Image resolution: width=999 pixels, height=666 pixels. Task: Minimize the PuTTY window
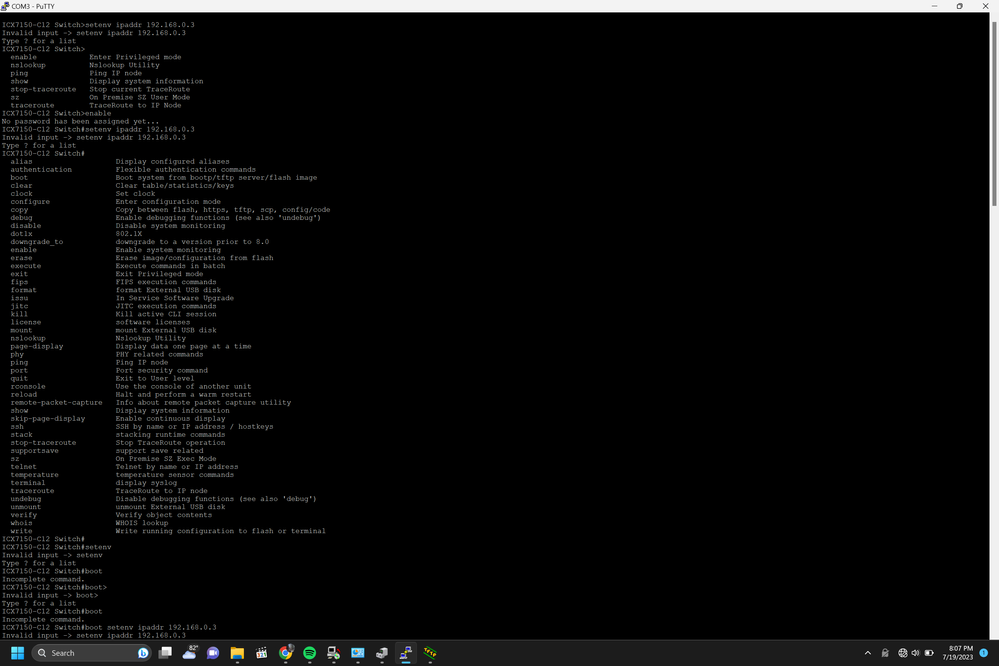[x=931, y=6]
